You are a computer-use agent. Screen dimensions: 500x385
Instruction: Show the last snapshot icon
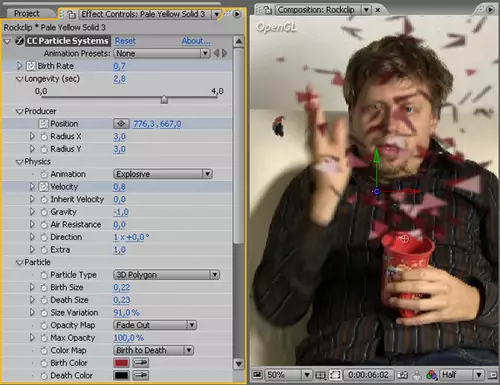417,375
